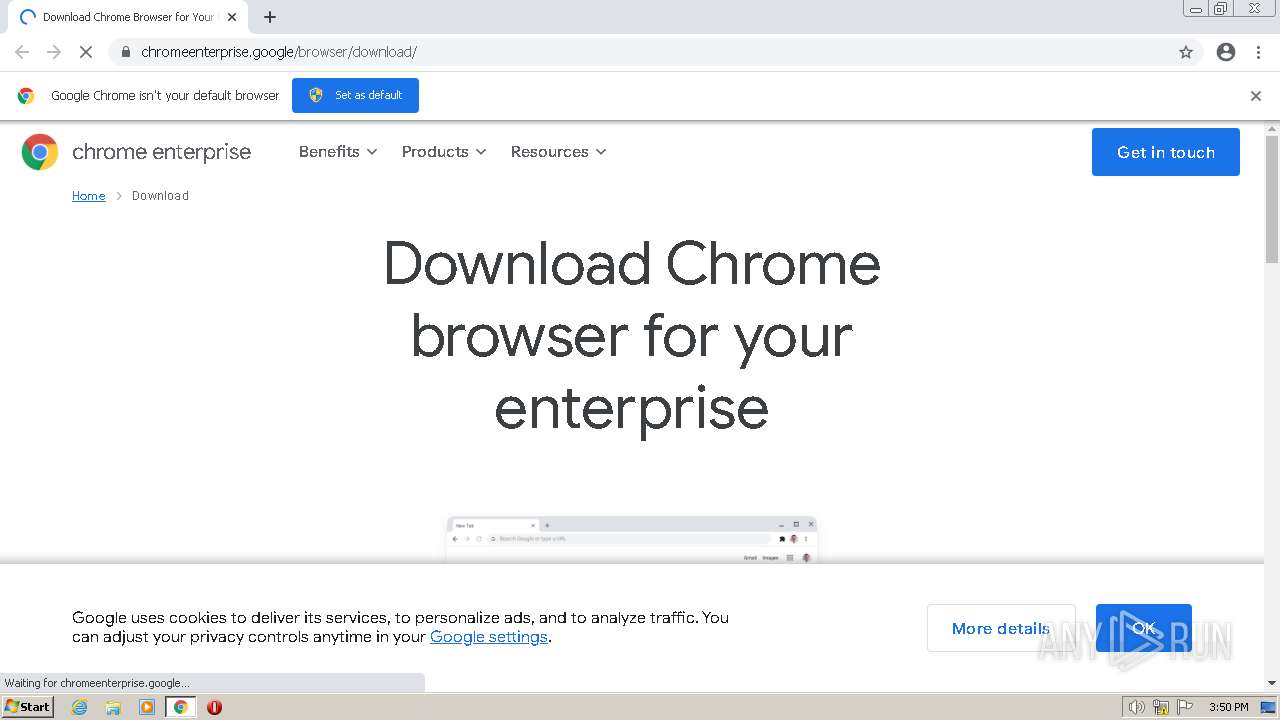Viewport: 1280px width, 720px height.
Task: Click the scrollbar down arrow
Action: pyautogui.click(x=1272, y=683)
